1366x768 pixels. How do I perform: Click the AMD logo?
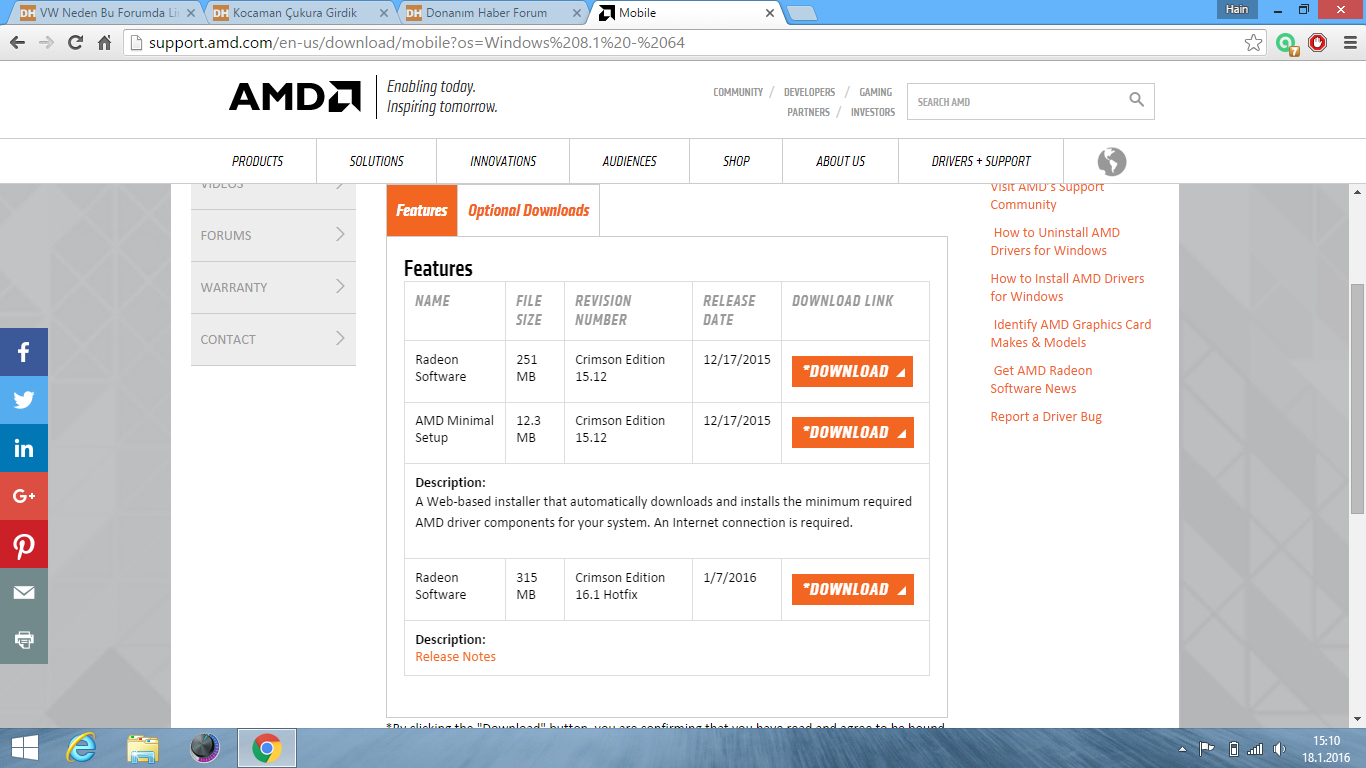pos(295,96)
